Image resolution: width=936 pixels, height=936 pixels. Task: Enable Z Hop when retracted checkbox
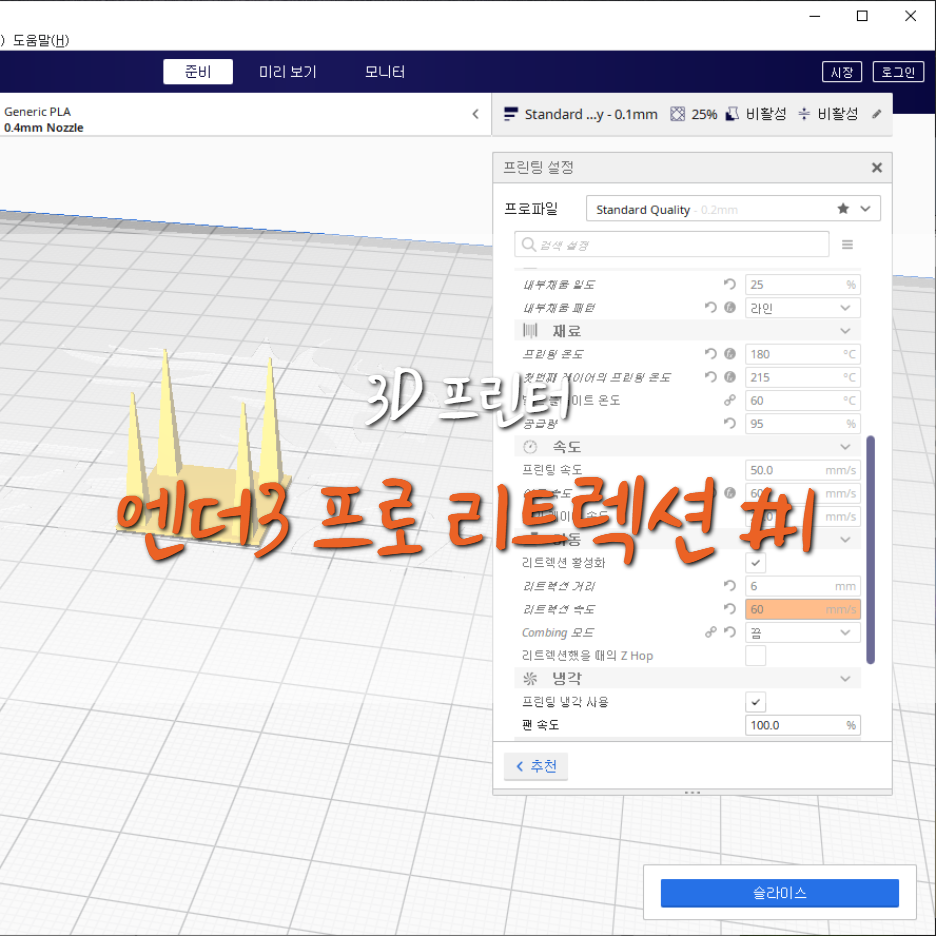pos(755,655)
